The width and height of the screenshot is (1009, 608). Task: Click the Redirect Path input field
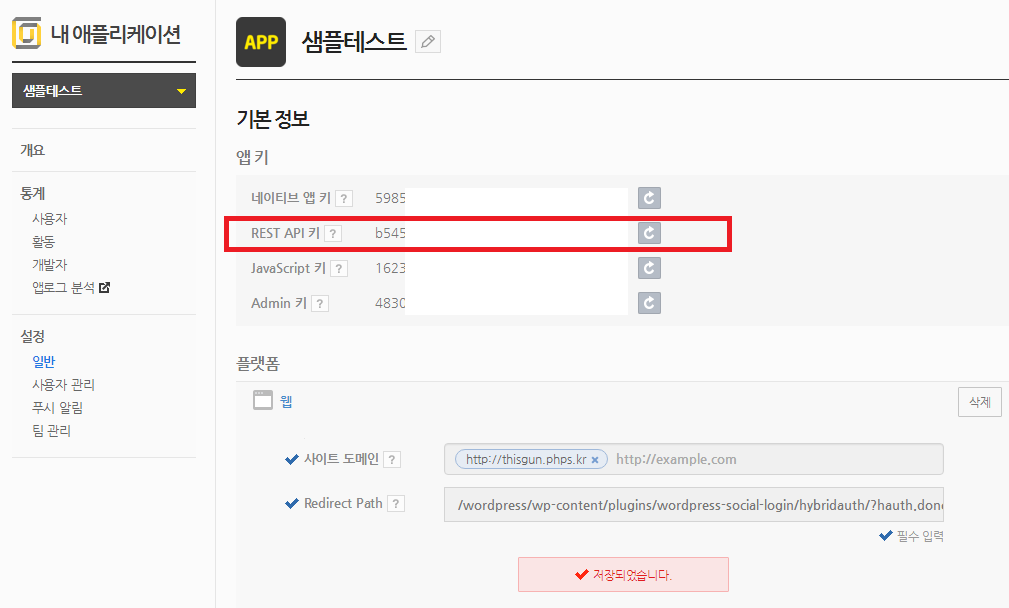[x=694, y=504]
